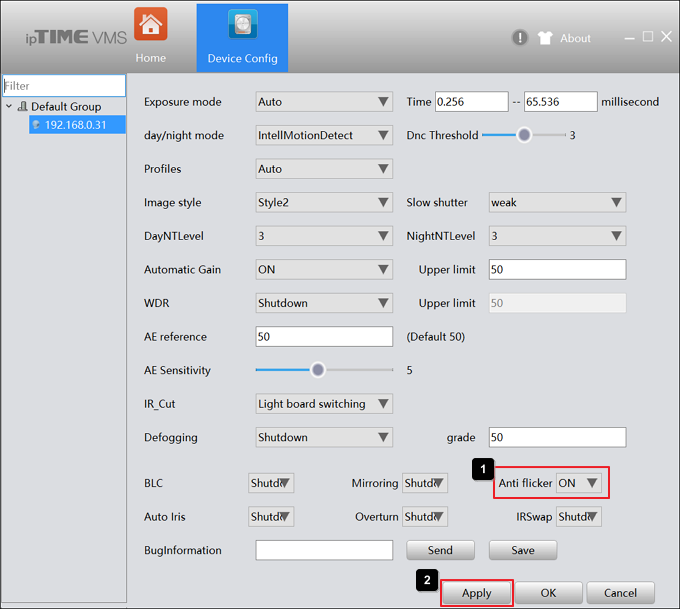Click the Defogging grade input field
The height and width of the screenshot is (609, 680).
click(557, 437)
